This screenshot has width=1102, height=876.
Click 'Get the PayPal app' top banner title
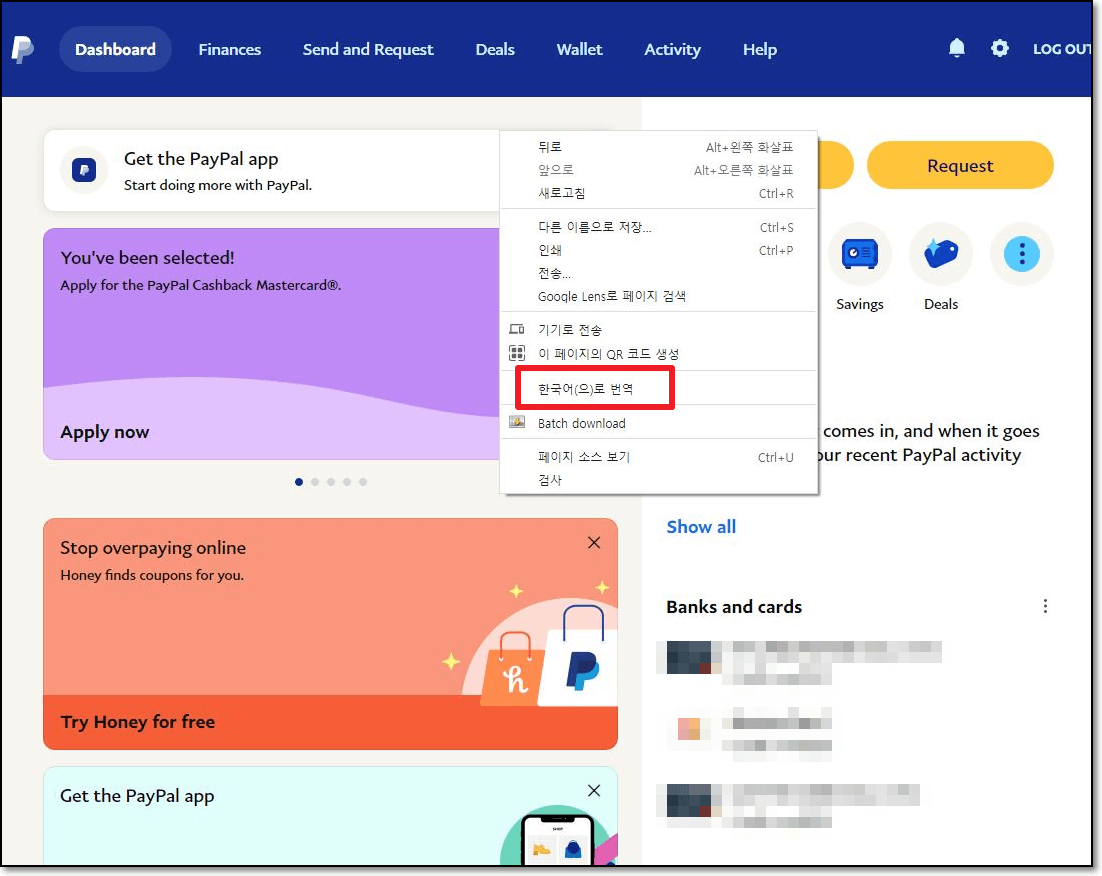click(201, 160)
